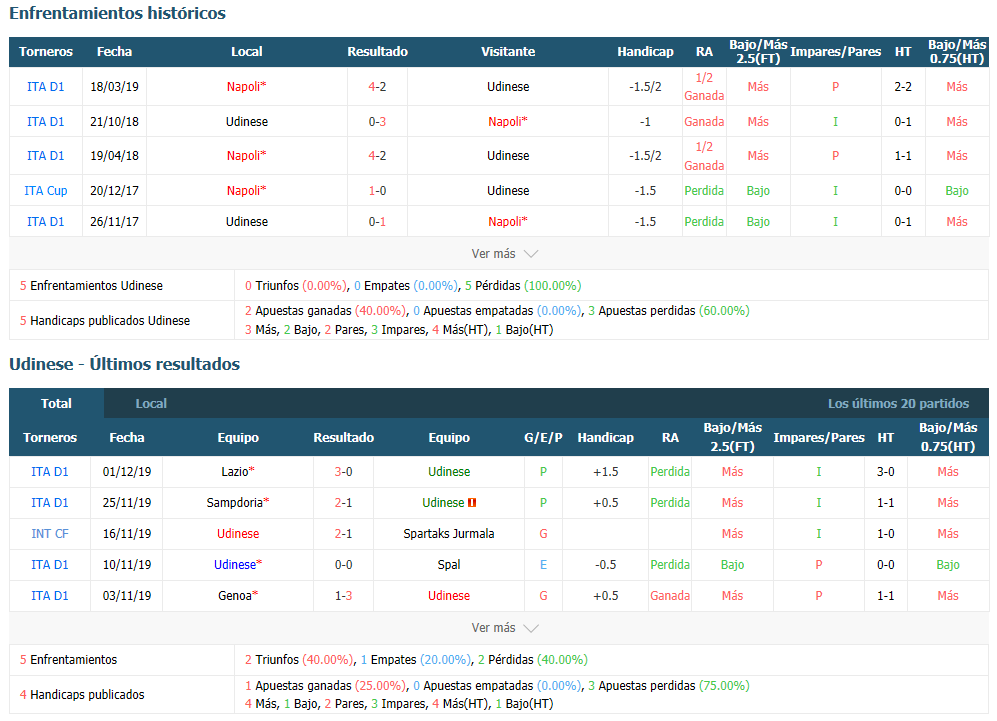Select the 0-0 result against Spal
Viewport: 997px width, 721px height.
point(343,564)
